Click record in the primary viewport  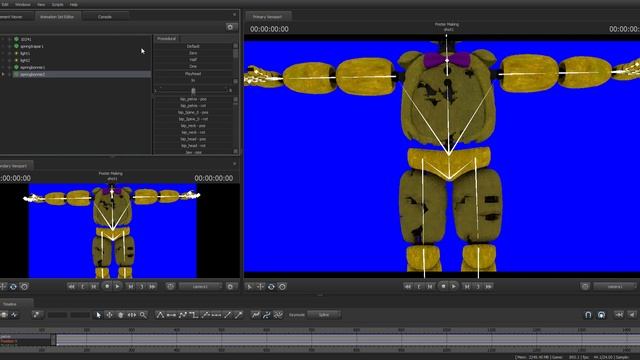[x=443, y=287]
